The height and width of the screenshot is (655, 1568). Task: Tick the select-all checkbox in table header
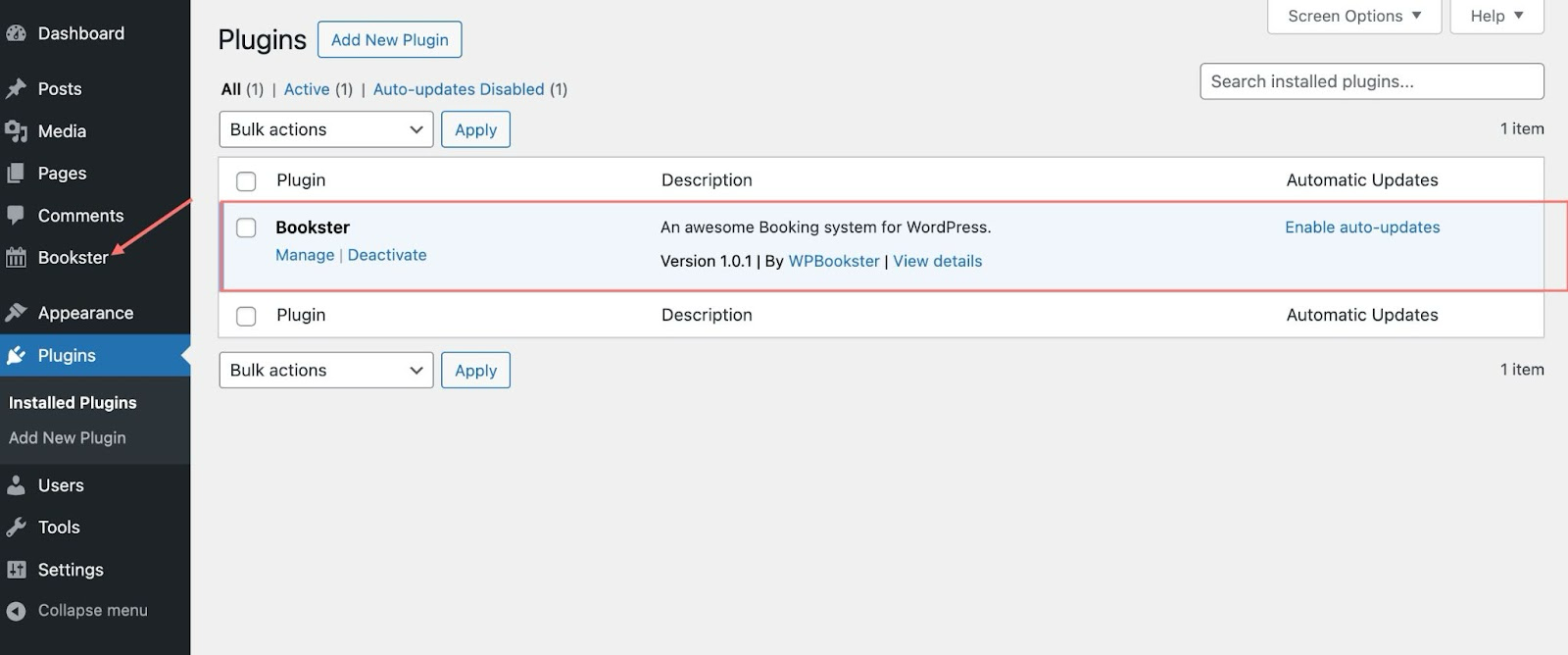point(246,181)
